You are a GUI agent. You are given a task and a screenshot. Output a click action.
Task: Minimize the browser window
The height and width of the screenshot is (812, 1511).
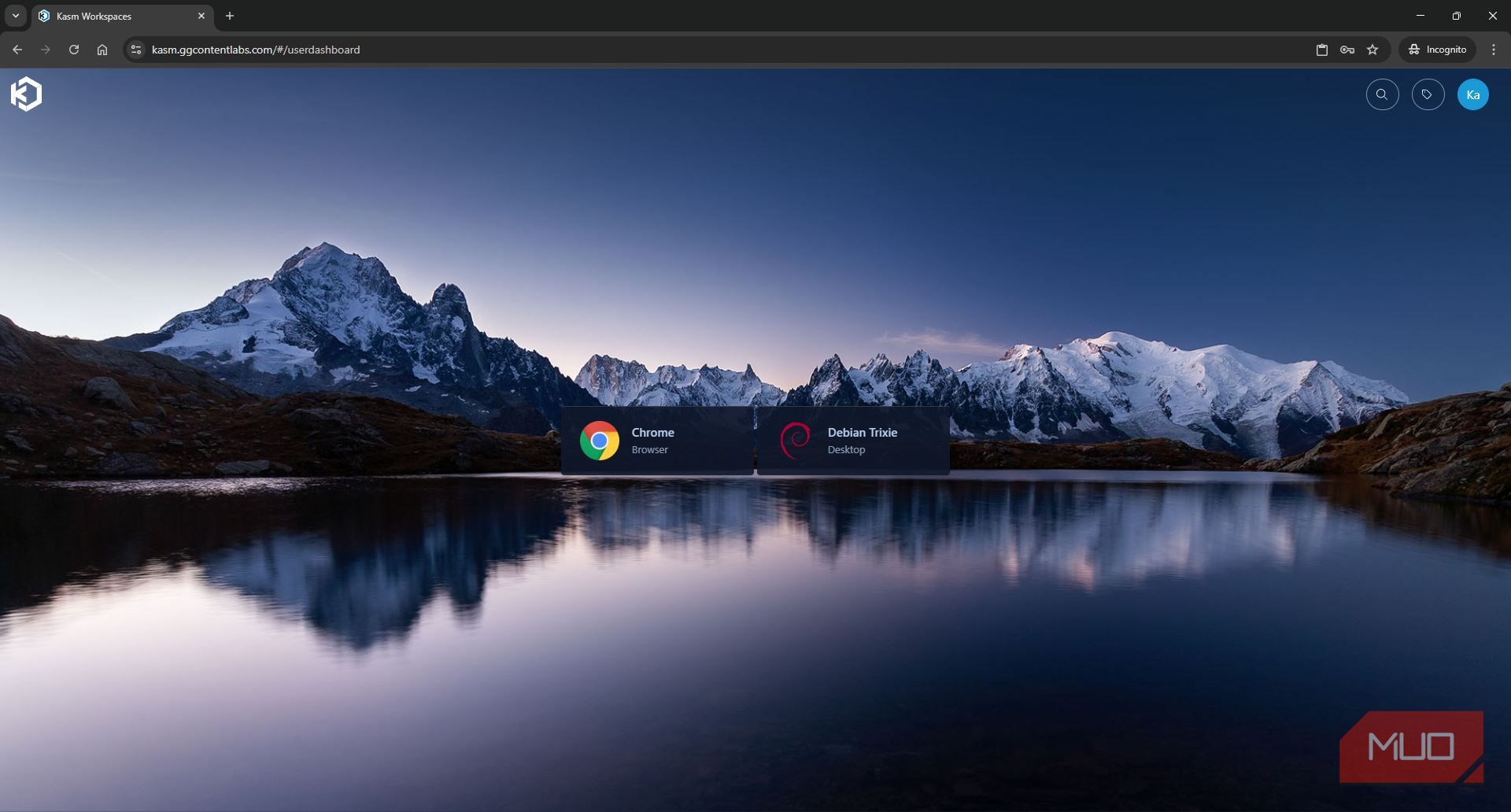coord(1420,16)
